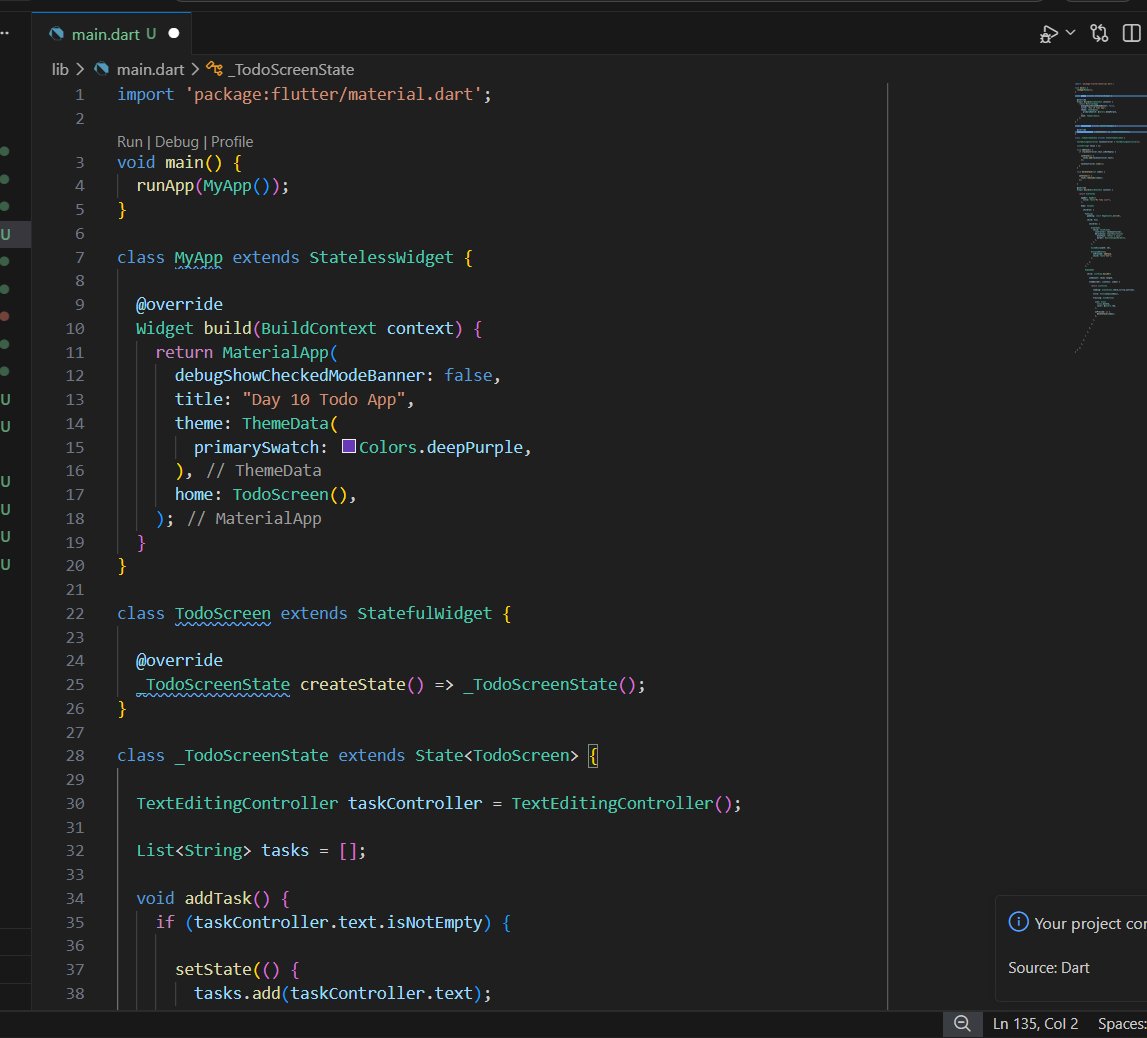Click 'setState' call on line 37
Viewport: 1147px width, 1038px height.
[x=213, y=969]
